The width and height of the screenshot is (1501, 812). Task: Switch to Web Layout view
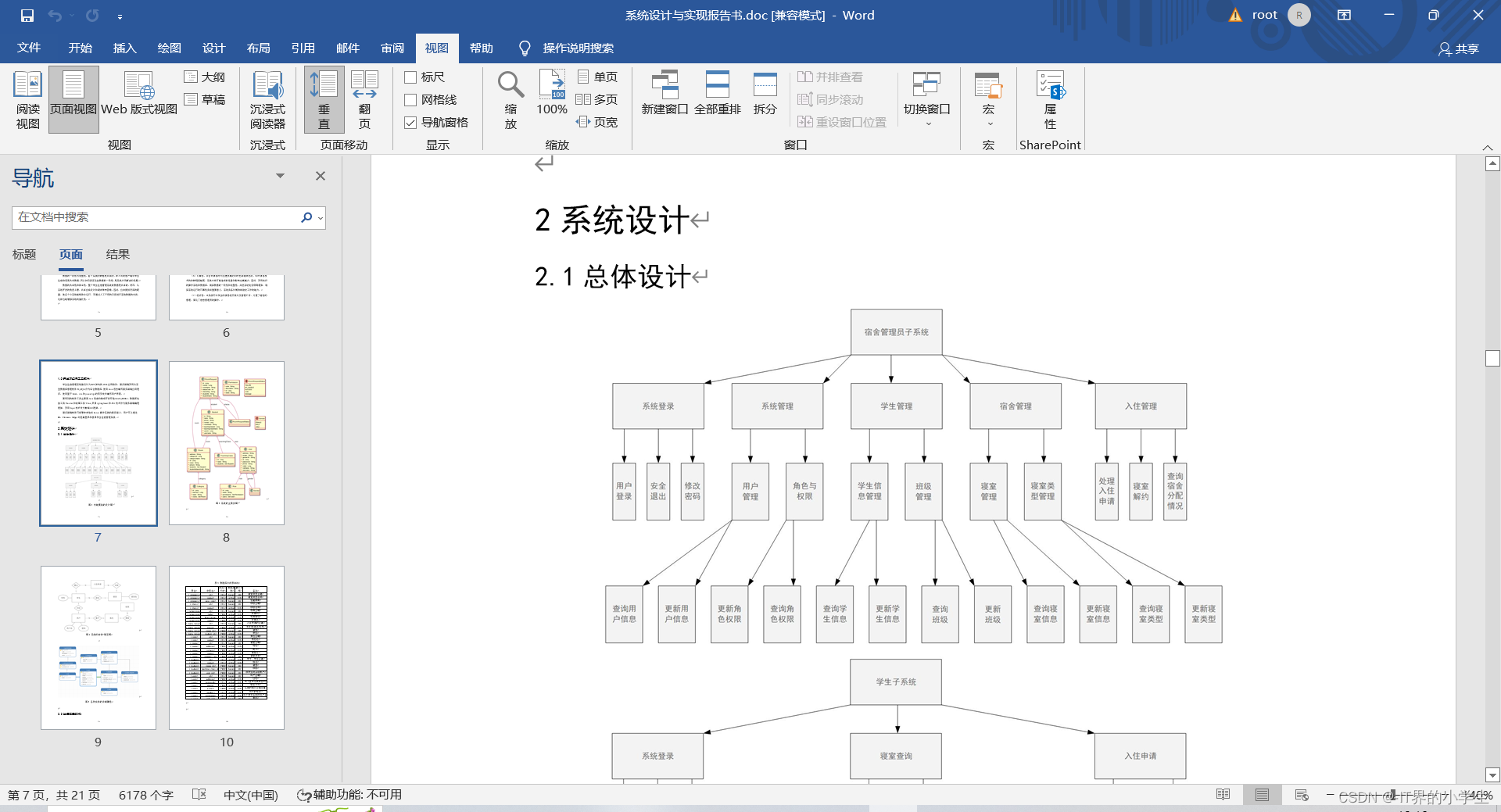(139, 94)
